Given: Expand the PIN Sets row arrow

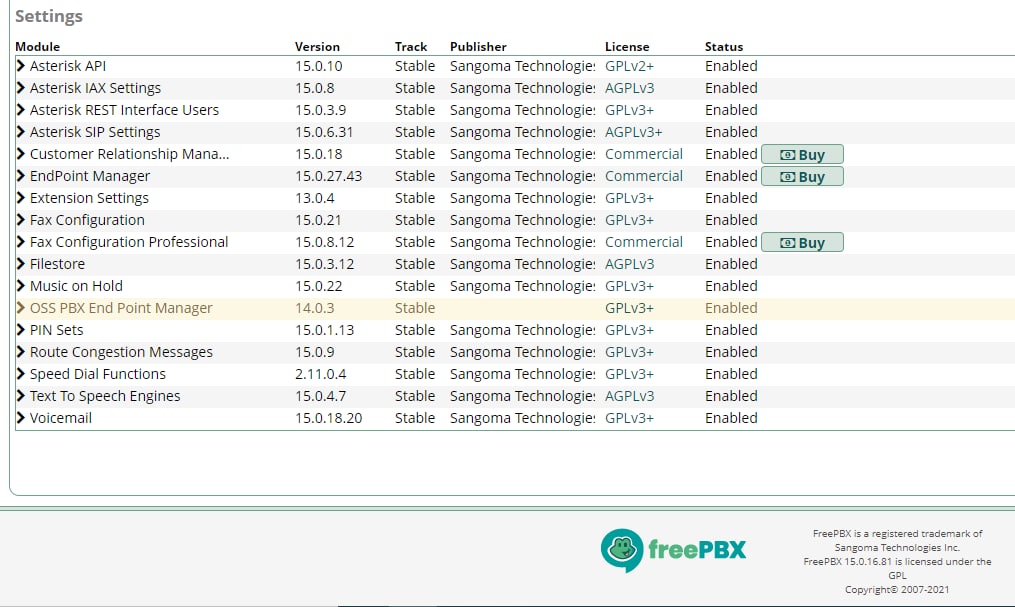Looking at the screenshot, I should pyautogui.click(x=21, y=330).
